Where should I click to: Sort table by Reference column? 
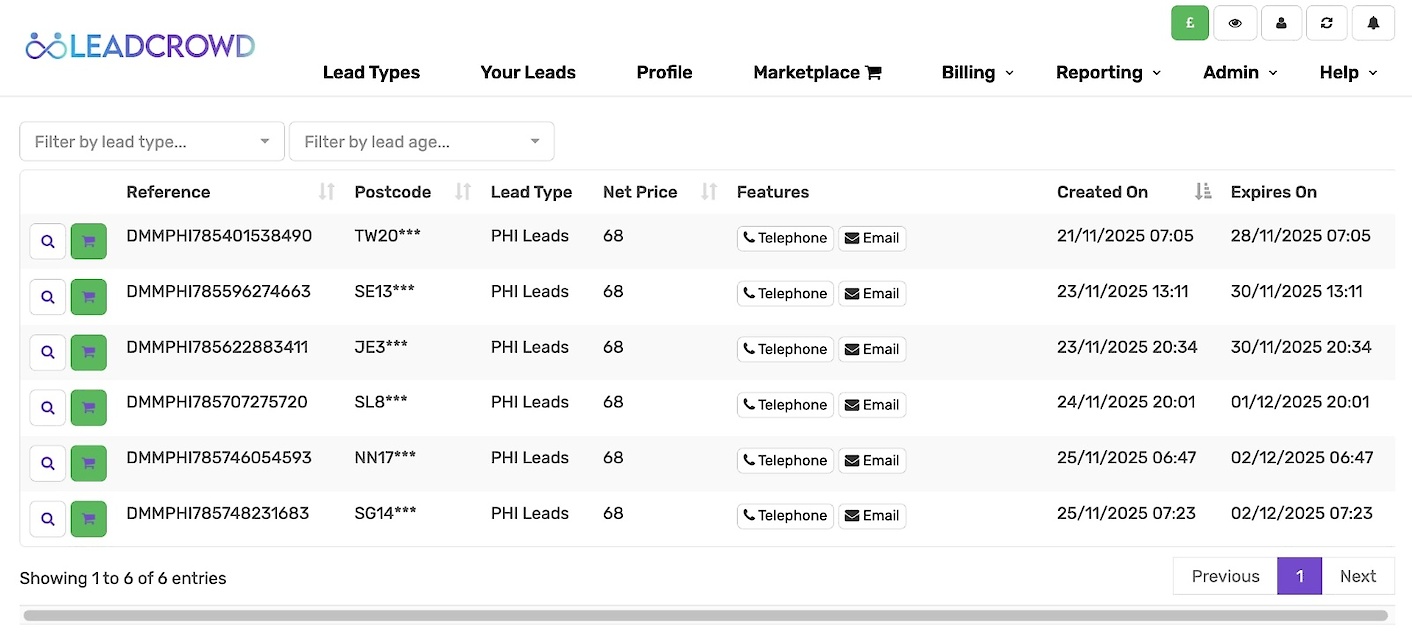click(326, 192)
